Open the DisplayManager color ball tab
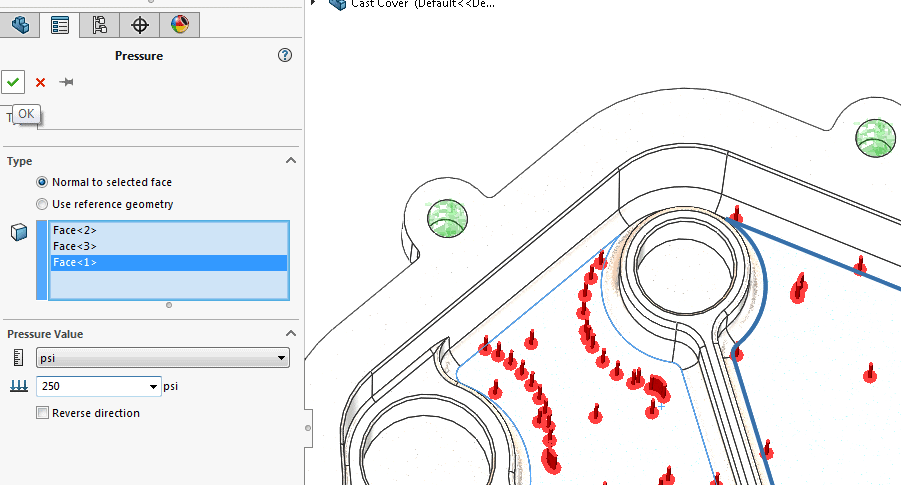 179,24
